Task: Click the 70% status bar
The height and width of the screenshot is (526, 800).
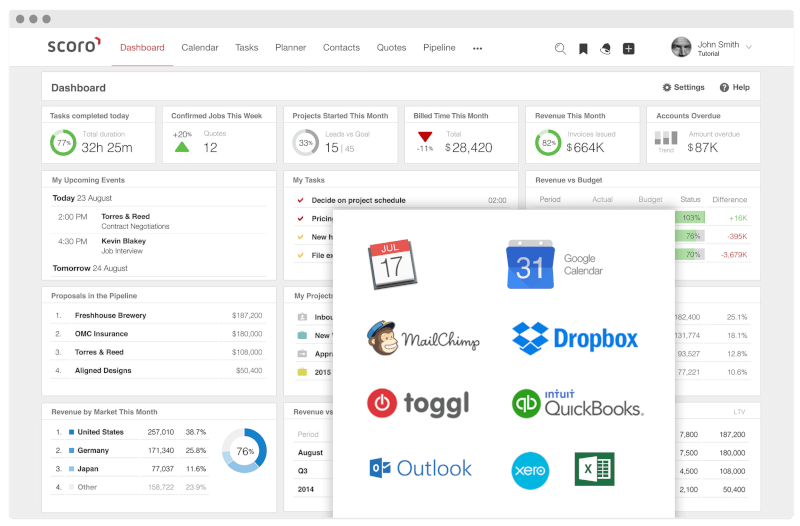Action: pyautogui.click(x=690, y=254)
